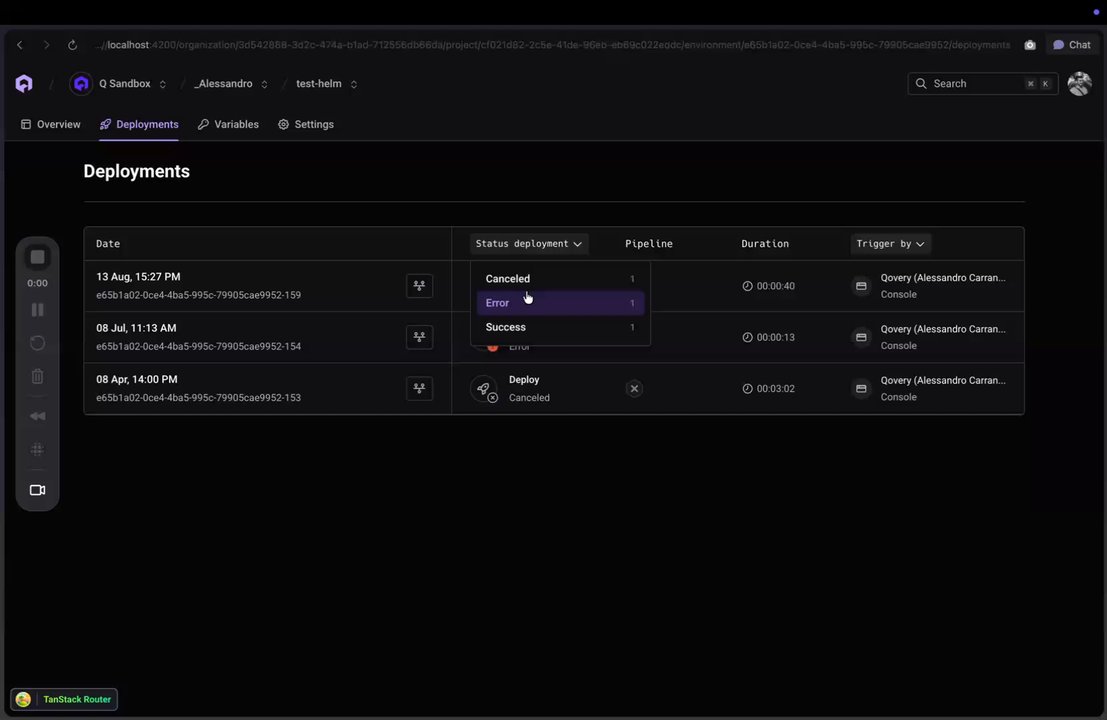1107x720 pixels.
Task: Open the user avatar menu
Action: 1079,84
